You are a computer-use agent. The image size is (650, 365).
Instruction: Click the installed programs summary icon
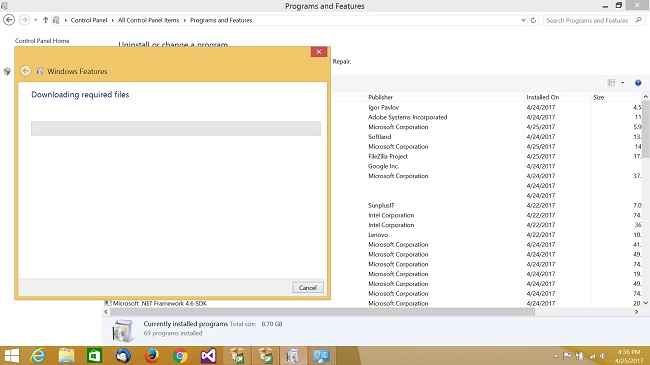pyautogui.click(x=123, y=330)
